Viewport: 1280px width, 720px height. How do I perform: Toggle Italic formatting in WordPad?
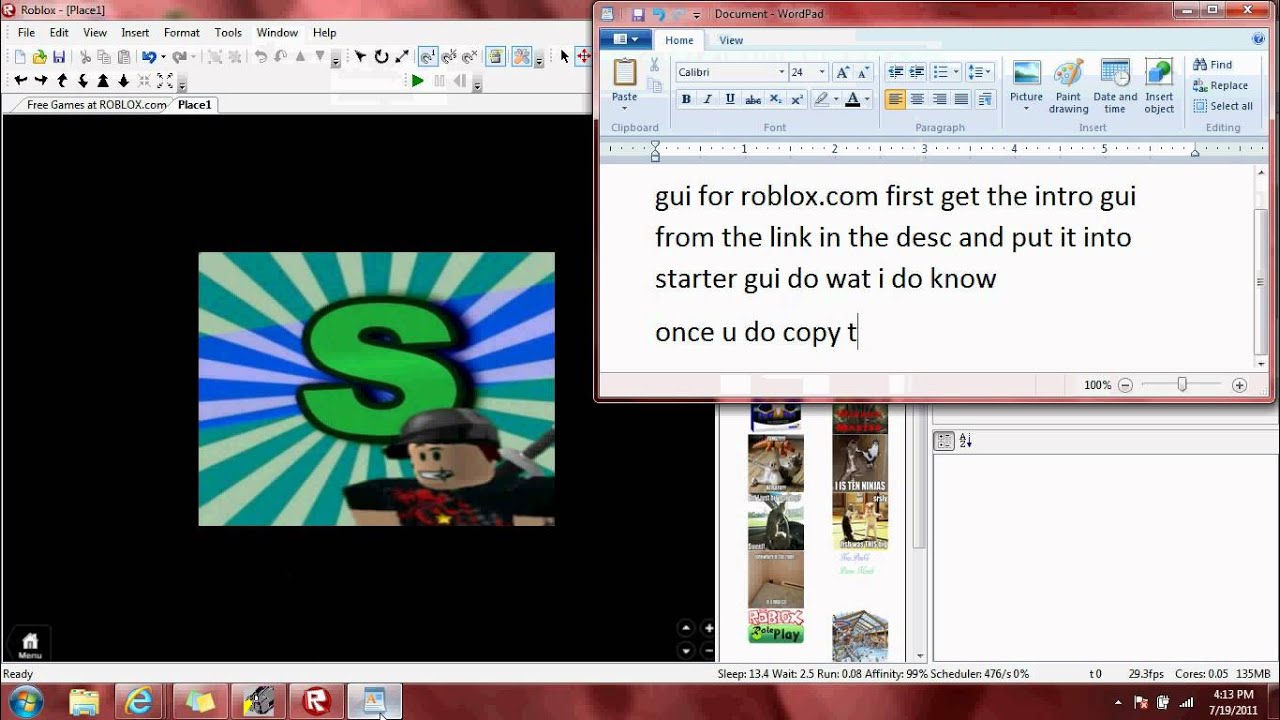pyautogui.click(x=708, y=99)
